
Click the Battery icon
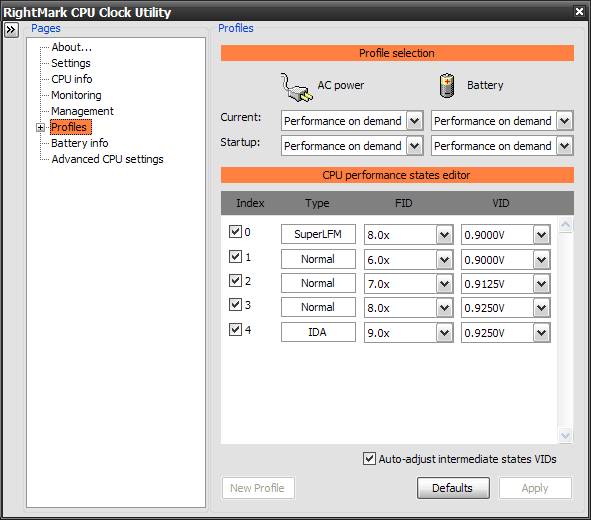pos(447,86)
